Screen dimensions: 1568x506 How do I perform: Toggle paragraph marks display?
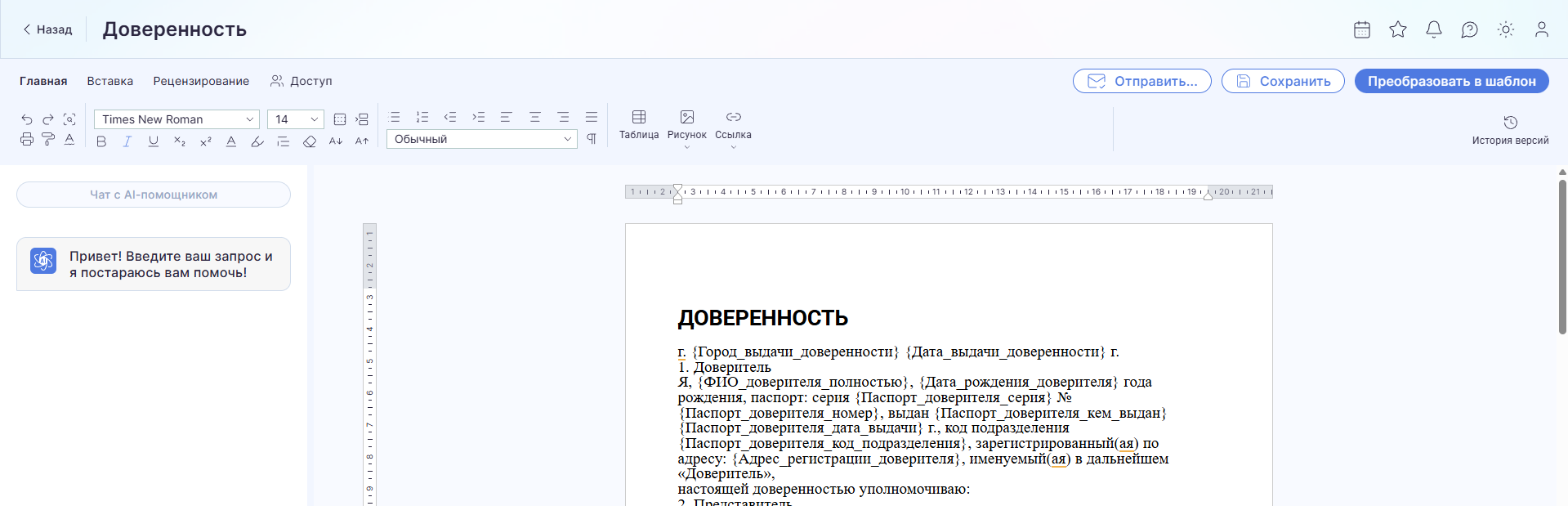click(x=592, y=139)
